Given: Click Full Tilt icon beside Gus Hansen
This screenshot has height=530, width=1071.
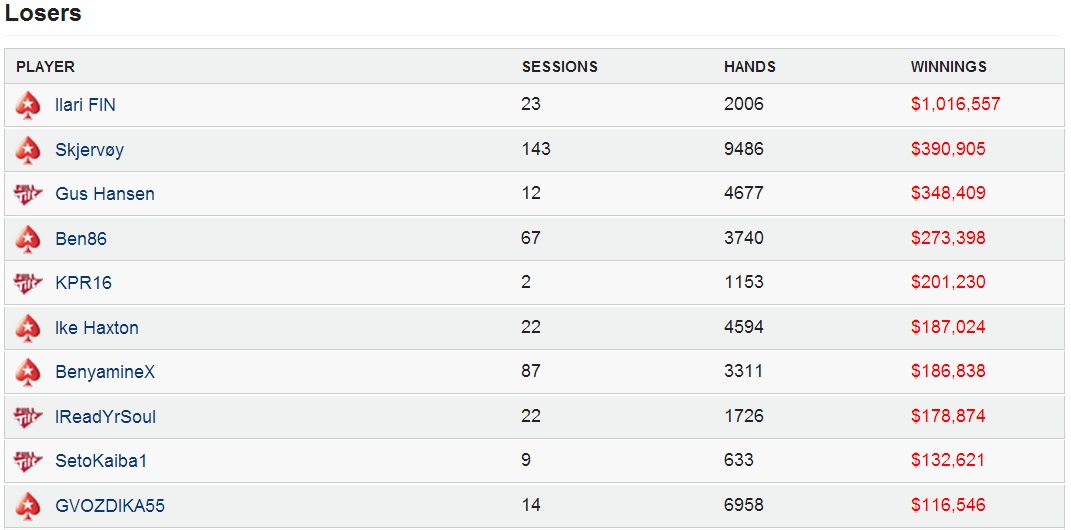Looking at the screenshot, I should coord(28,194).
